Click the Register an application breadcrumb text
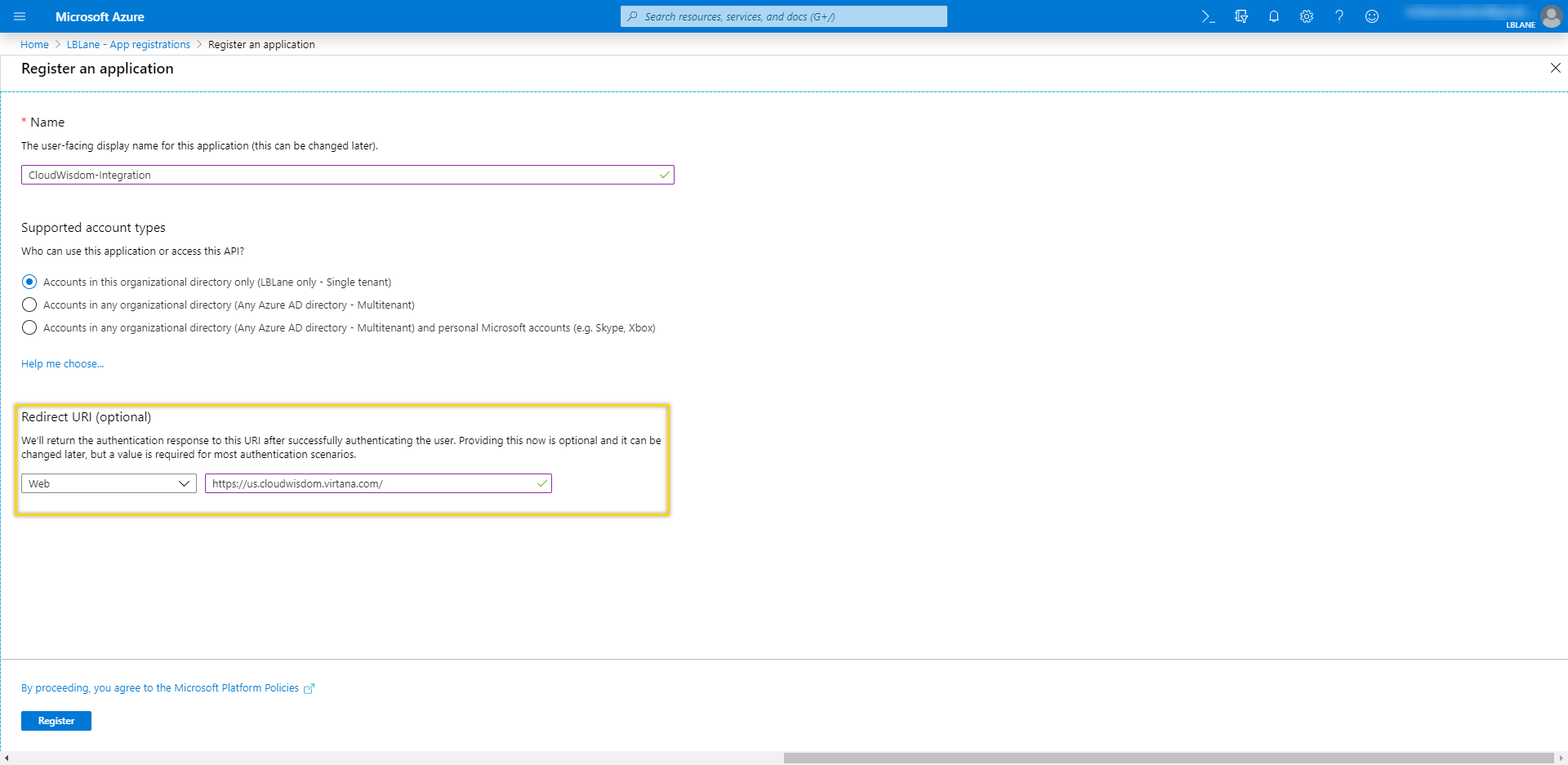 (x=261, y=44)
